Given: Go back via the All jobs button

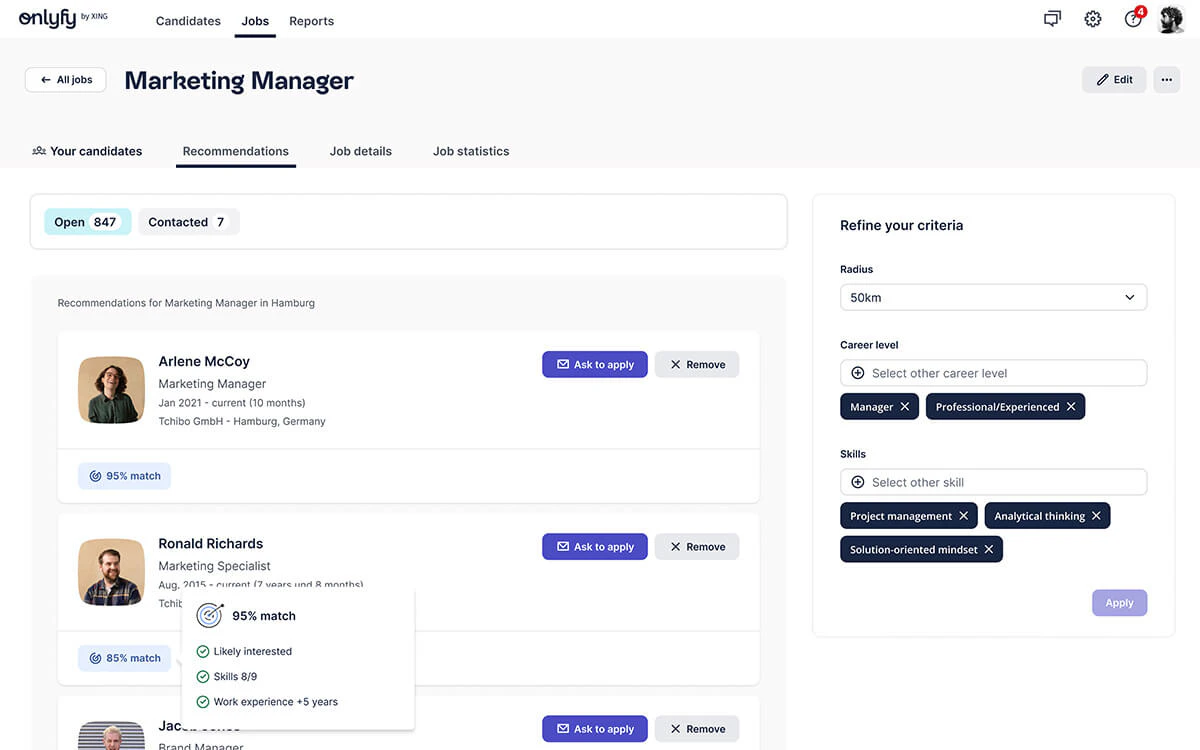Looking at the screenshot, I should 65,80.
